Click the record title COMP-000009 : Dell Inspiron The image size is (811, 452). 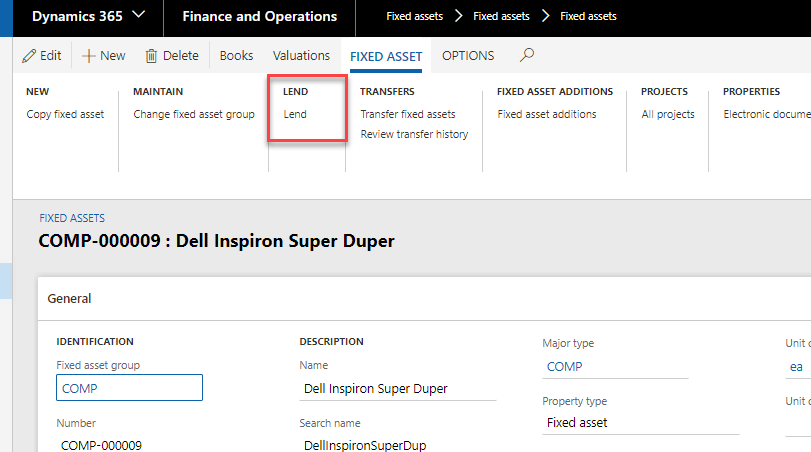pyautogui.click(x=216, y=241)
